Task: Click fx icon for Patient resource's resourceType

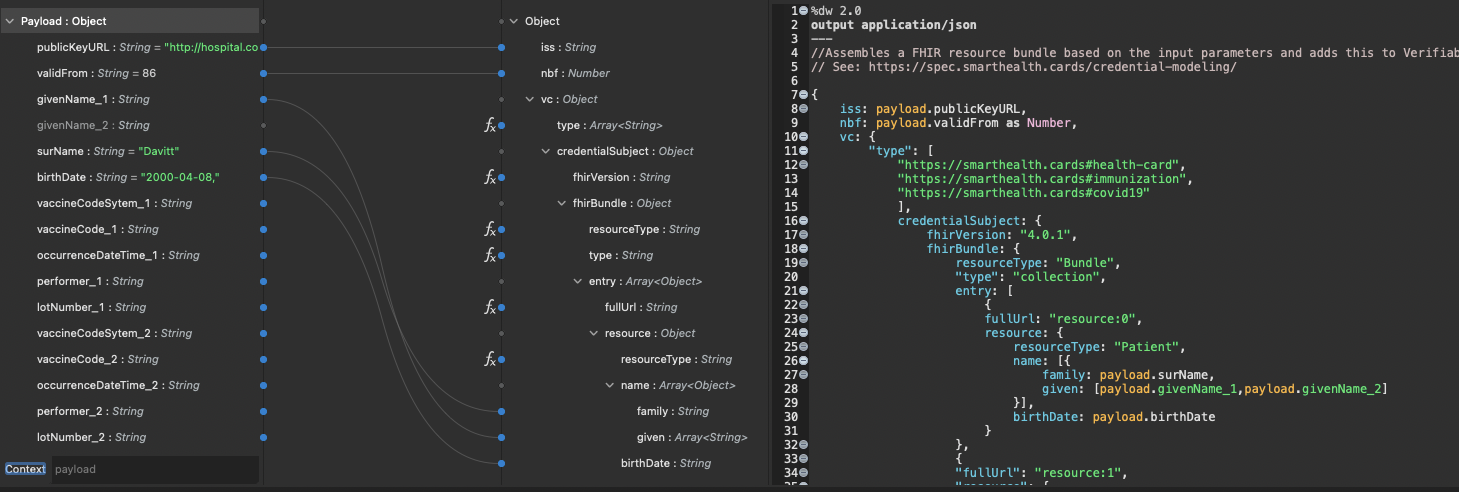Action: pyautogui.click(x=490, y=359)
